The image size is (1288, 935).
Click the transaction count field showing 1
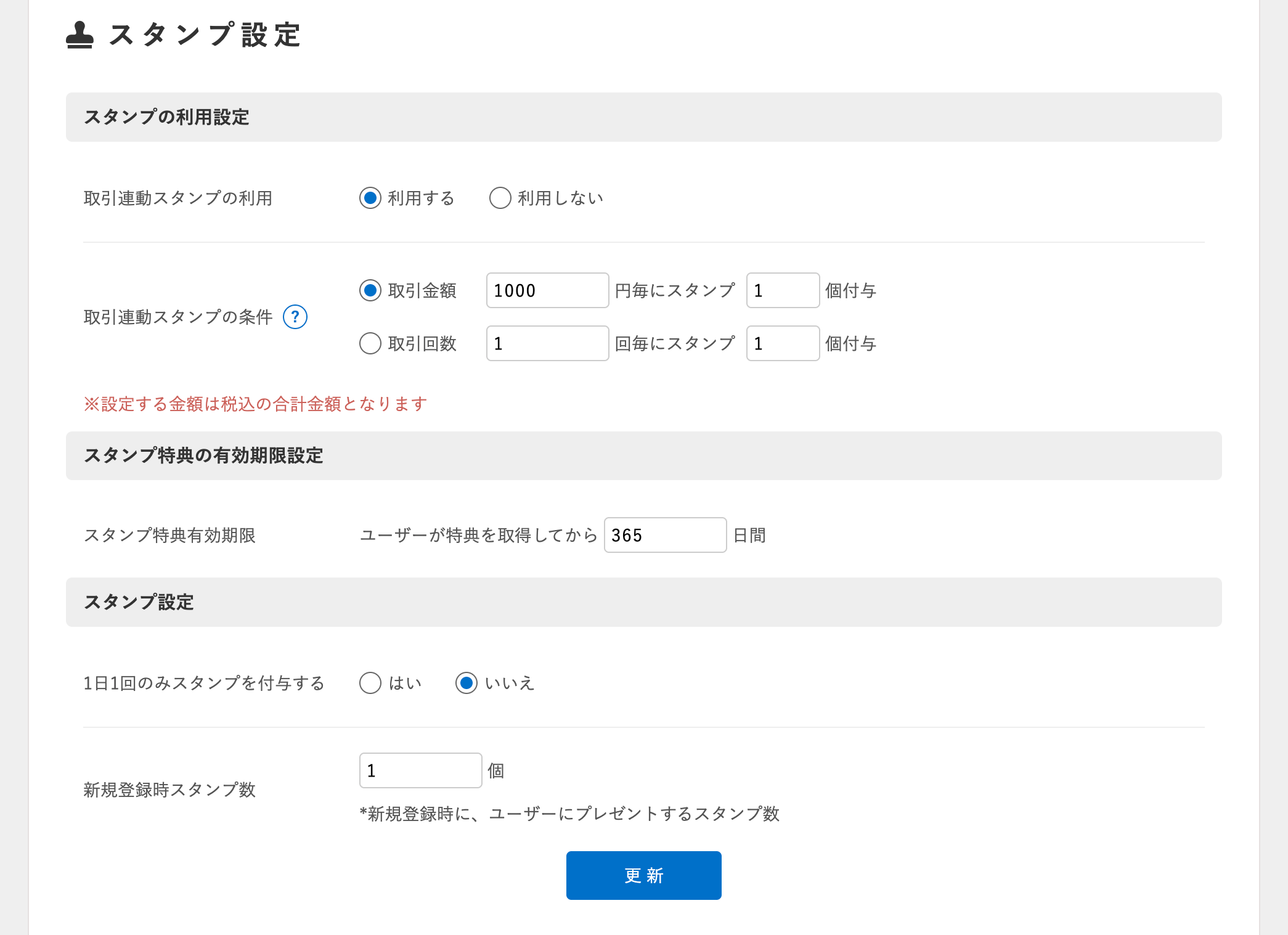(x=546, y=343)
